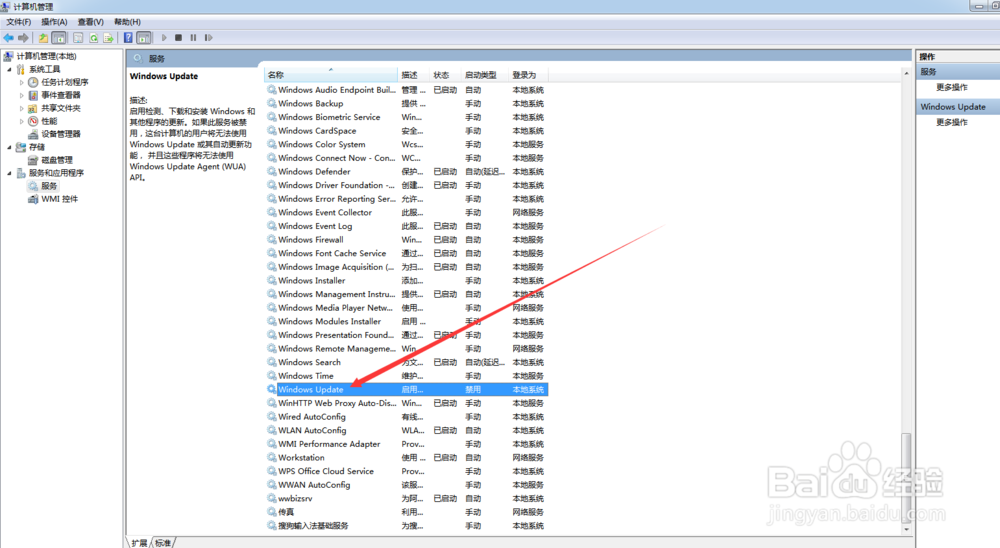This screenshot has width=1000, height=548.
Task: Click the gear icon of Wired AutoConfig
Action: pyautogui.click(x=272, y=417)
